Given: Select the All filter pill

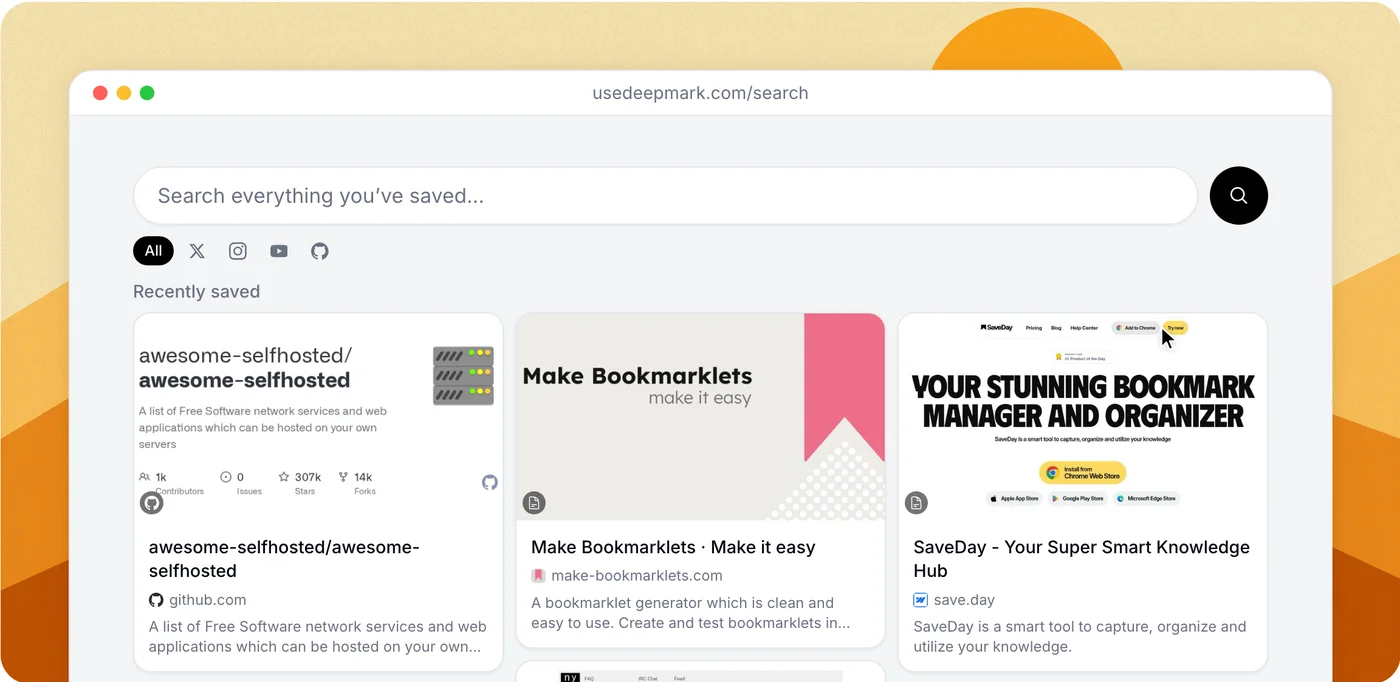Looking at the screenshot, I should click(x=153, y=251).
